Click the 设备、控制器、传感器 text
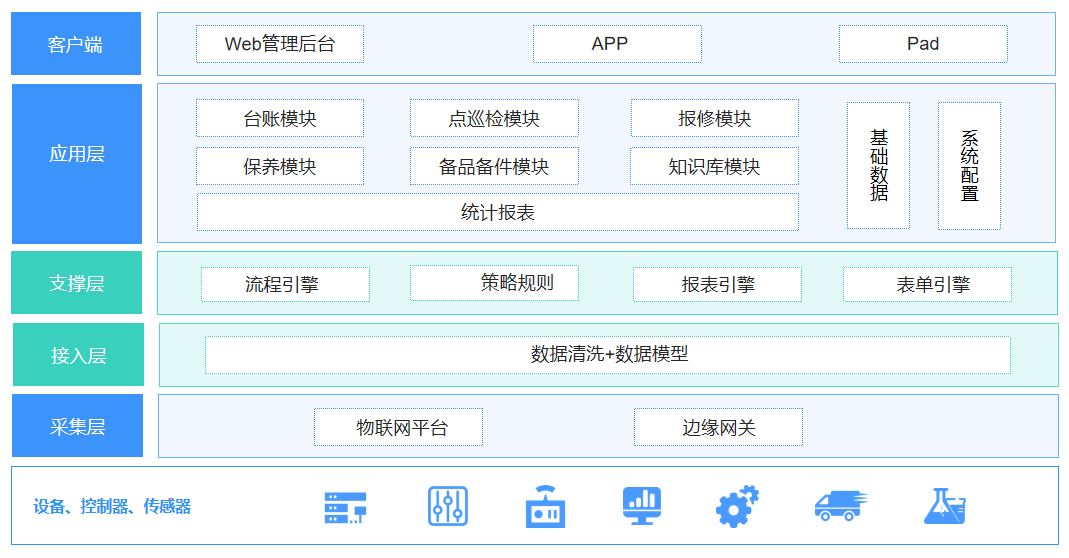This screenshot has height=558, width=1069. click(112, 507)
